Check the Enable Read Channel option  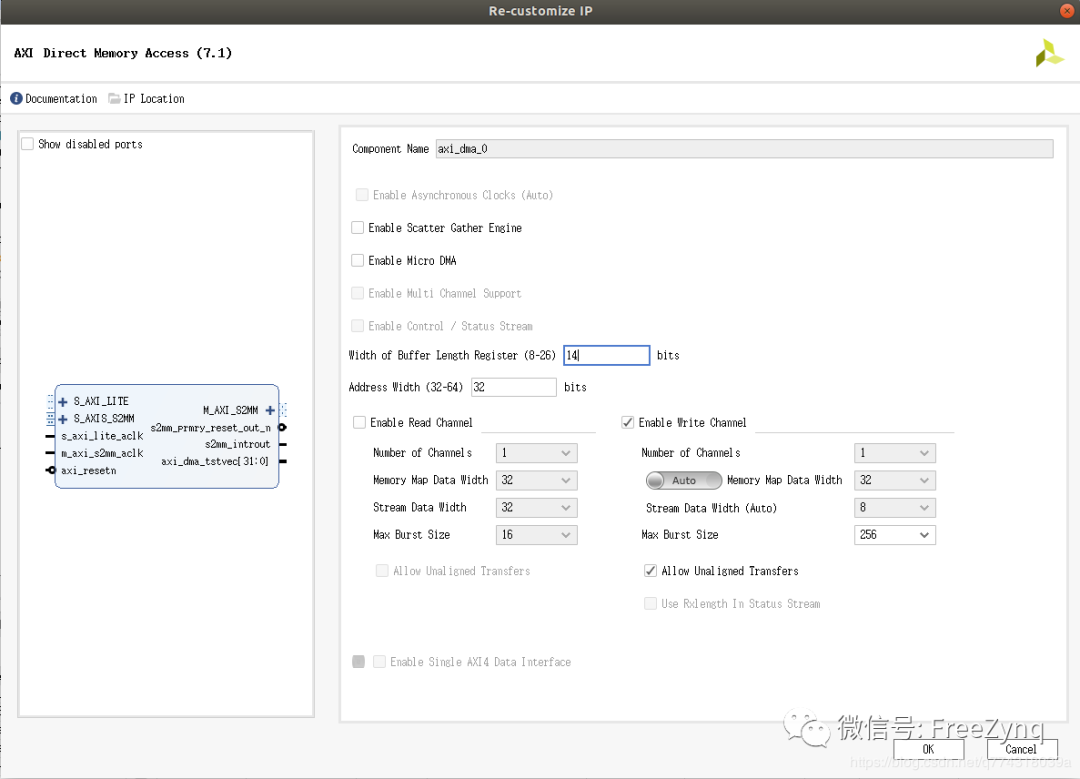360,423
